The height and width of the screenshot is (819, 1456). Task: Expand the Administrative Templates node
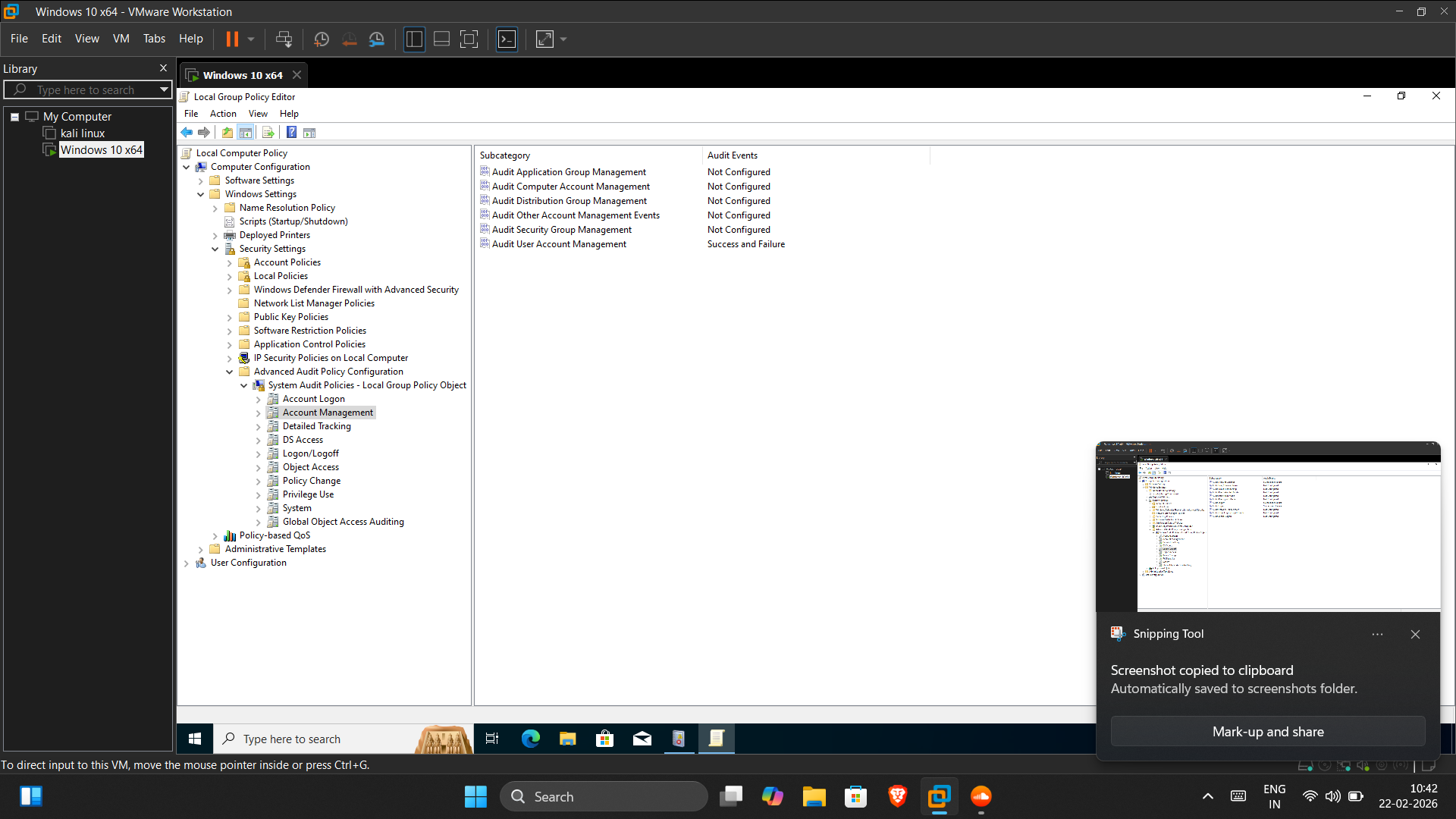point(201,549)
